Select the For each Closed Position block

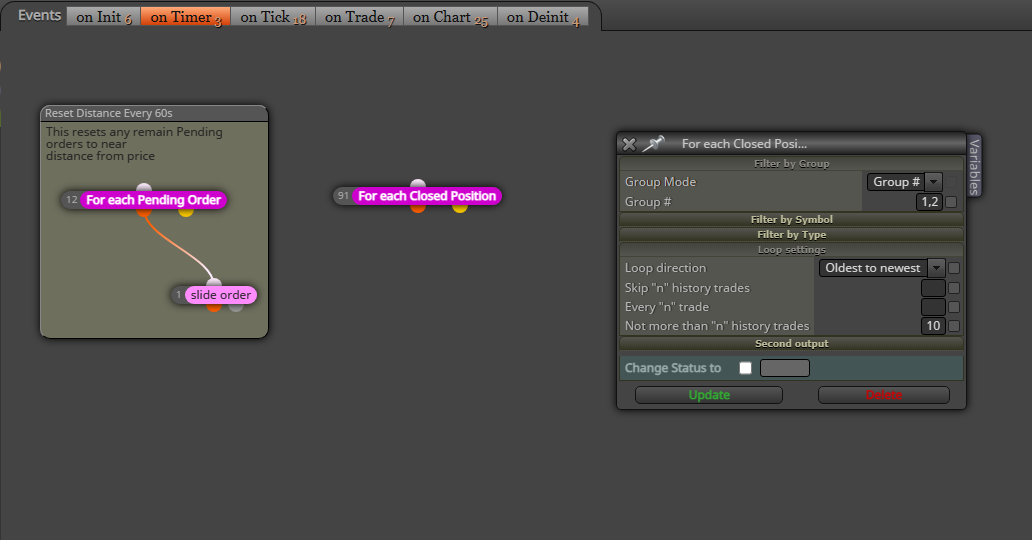pyautogui.click(x=426, y=196)
